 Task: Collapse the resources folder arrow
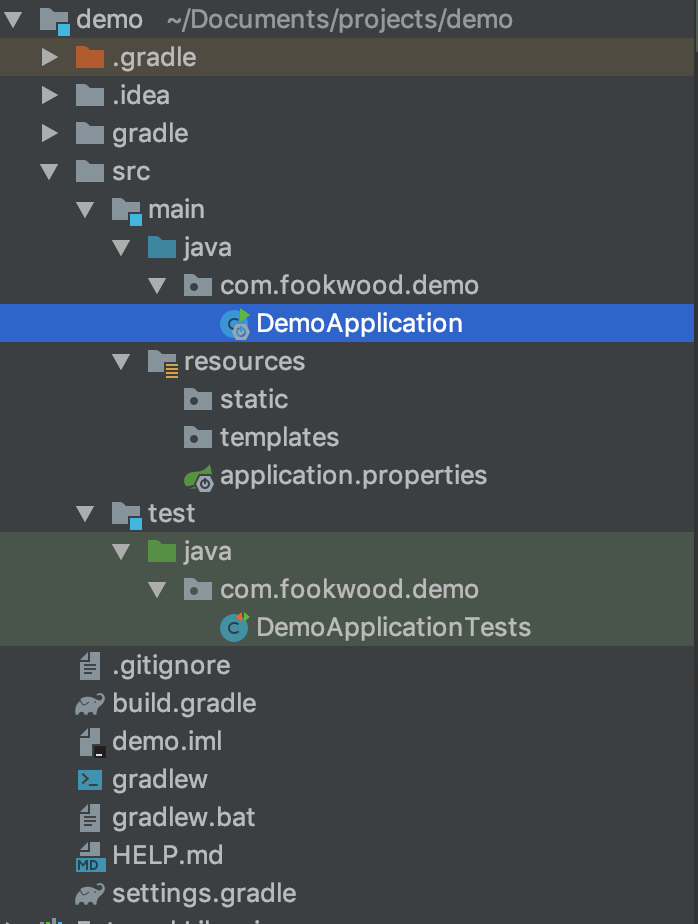(x=121, y=361)
